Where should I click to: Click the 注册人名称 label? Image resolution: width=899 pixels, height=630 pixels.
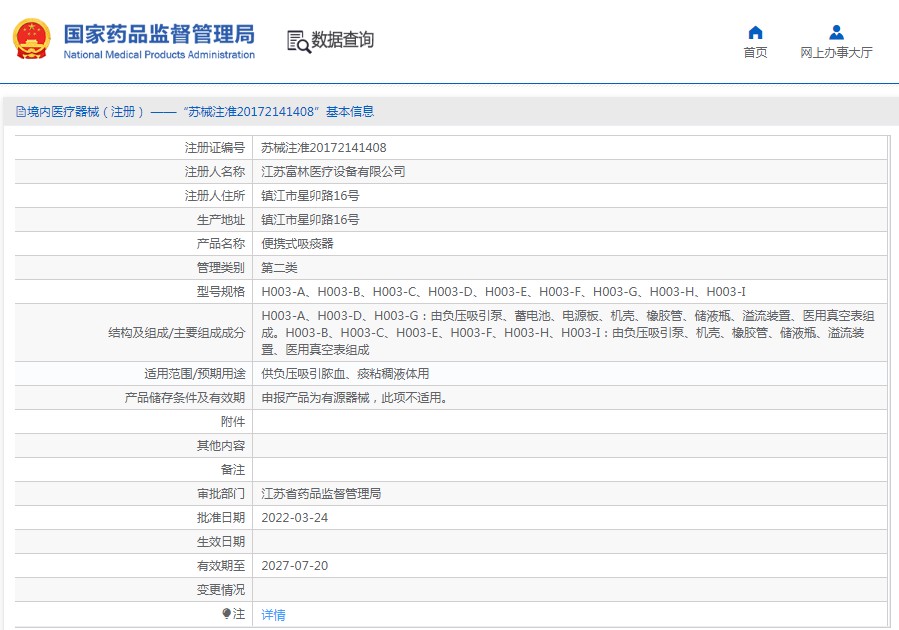click(x=215, y=172)
